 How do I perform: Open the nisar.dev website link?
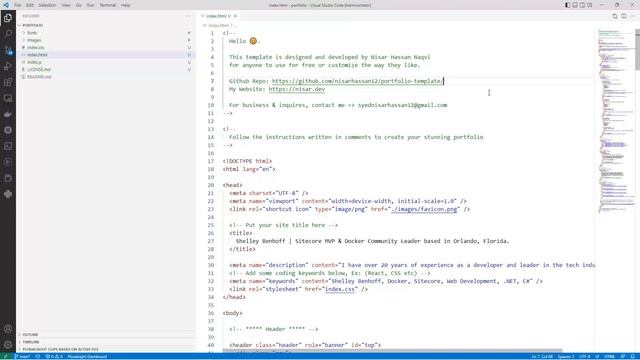click(297, 89)
